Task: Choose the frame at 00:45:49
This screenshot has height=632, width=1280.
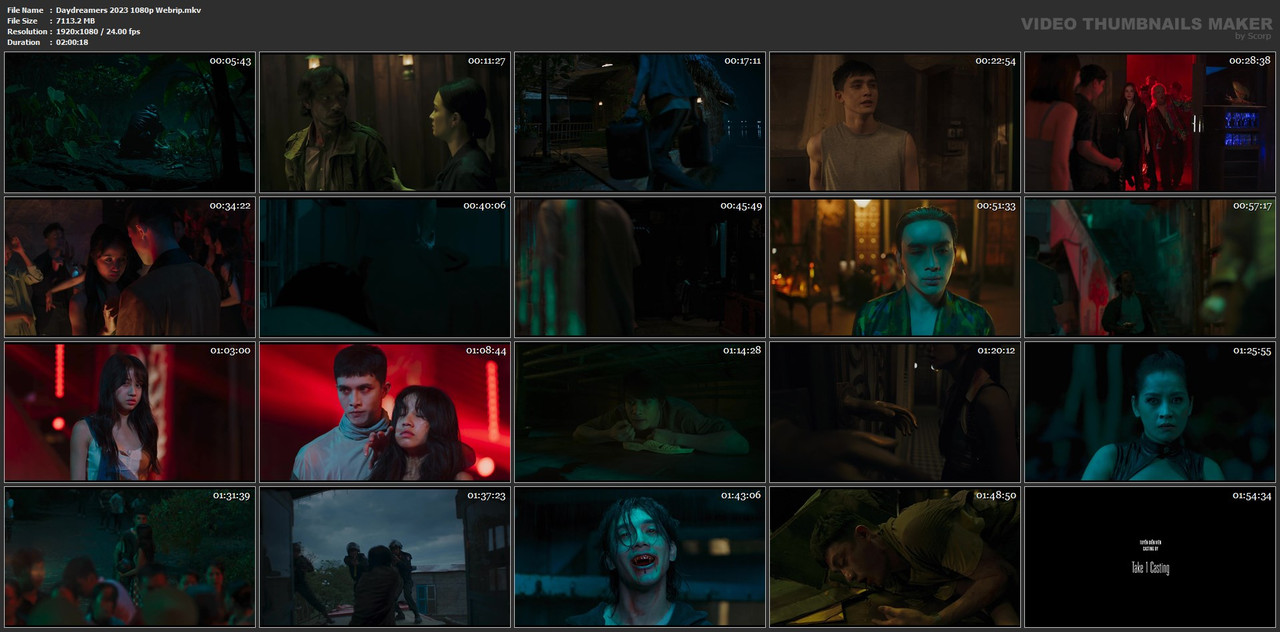Action: click(640, 267)
